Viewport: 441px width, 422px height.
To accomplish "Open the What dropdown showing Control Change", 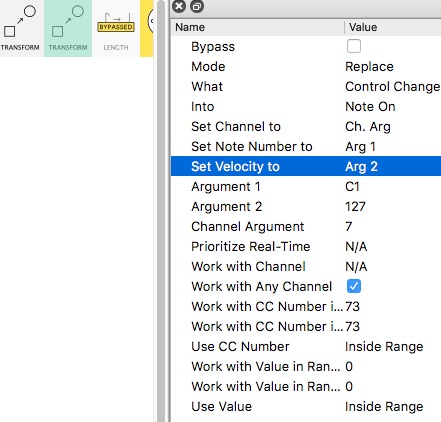I will [393, 86].
